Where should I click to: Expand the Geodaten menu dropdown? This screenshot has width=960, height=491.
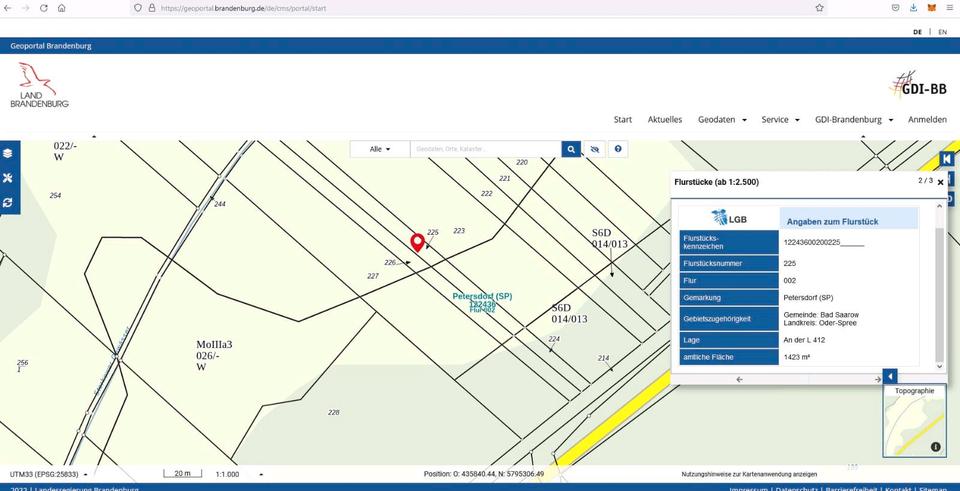pos(722,119)
